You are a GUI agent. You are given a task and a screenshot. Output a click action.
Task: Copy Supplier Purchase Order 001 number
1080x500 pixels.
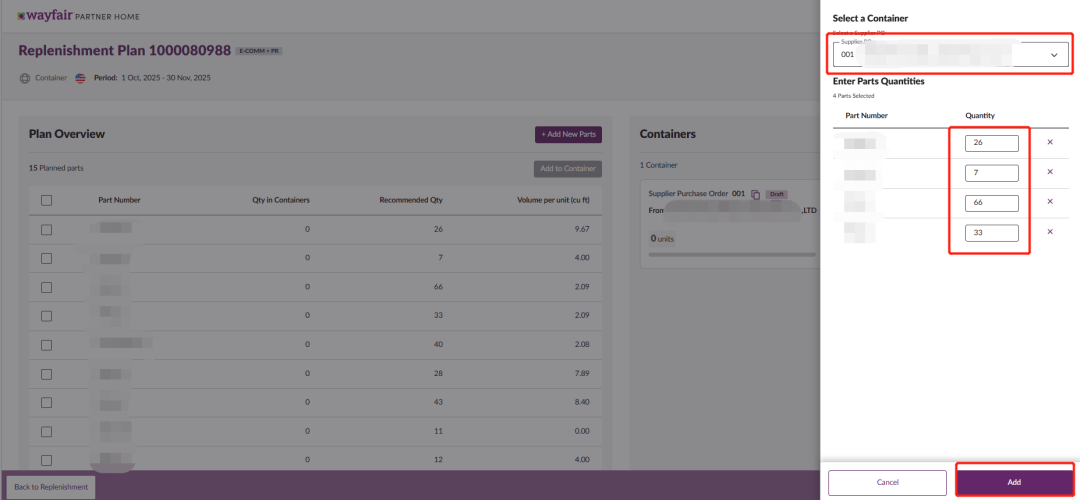[x=756, y=194]
